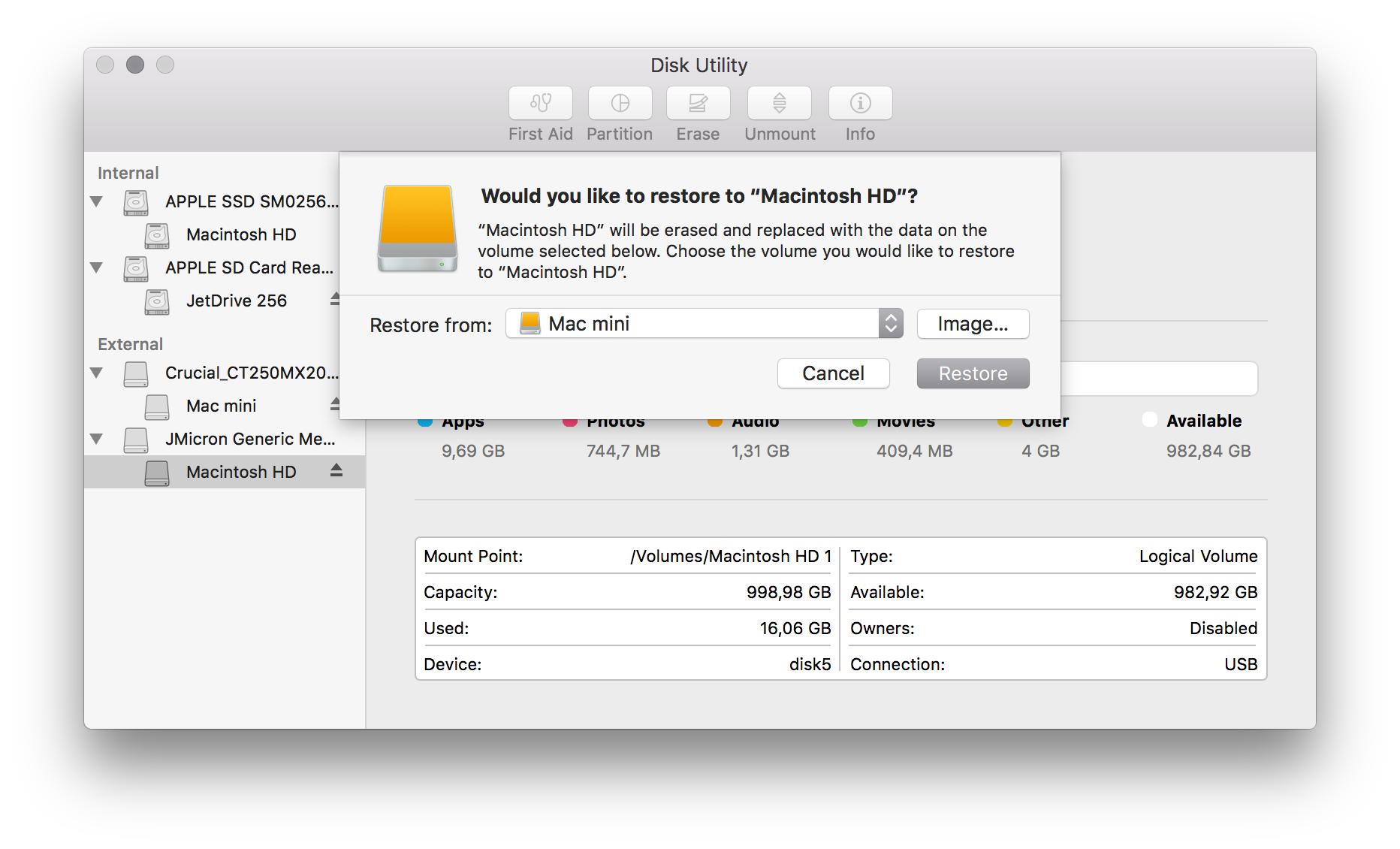Collapse the Crucial_CT250MX20 disclosure triangle
The height and width of the screenshot is (849, 1400).
point(96,373)
